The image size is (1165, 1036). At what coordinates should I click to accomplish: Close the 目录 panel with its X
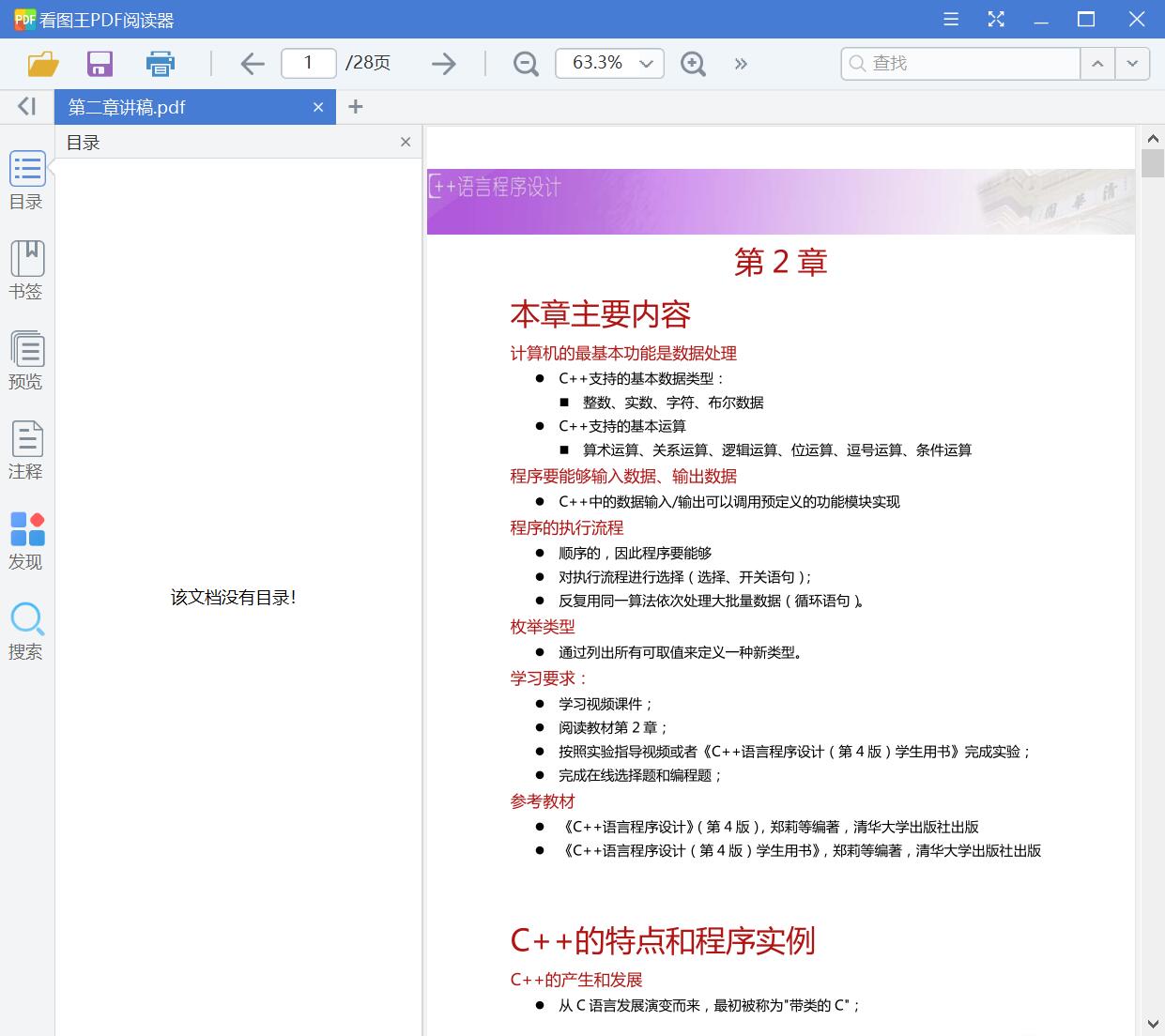405,142
